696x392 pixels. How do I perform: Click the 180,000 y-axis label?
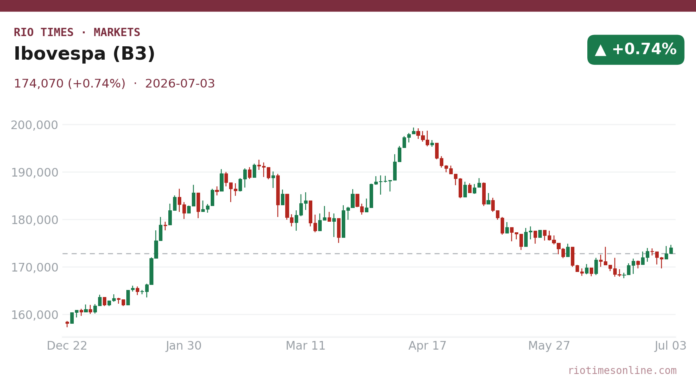point(35,220)
